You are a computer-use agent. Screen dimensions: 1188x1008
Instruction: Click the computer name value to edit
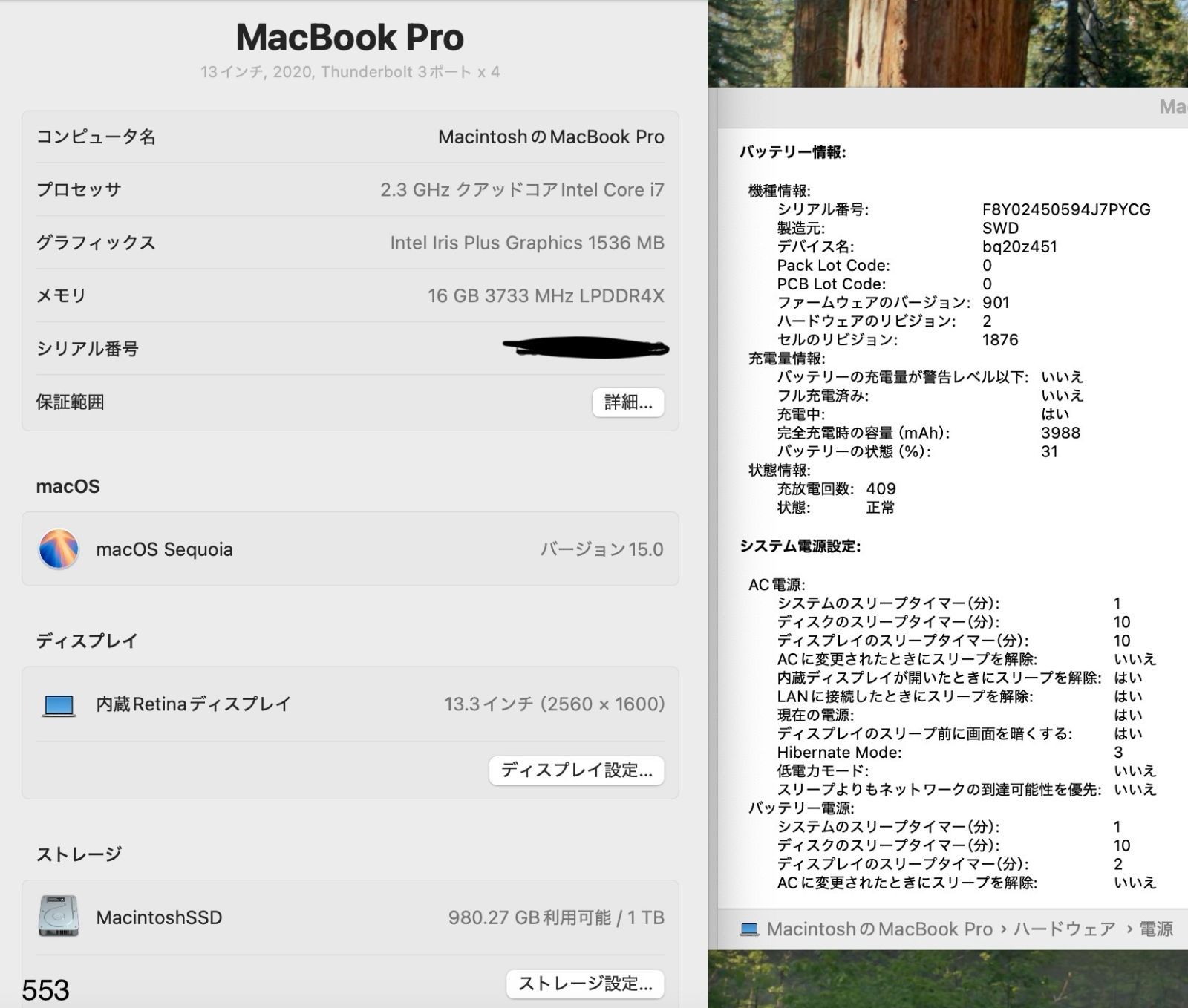(x=551, y=137)
